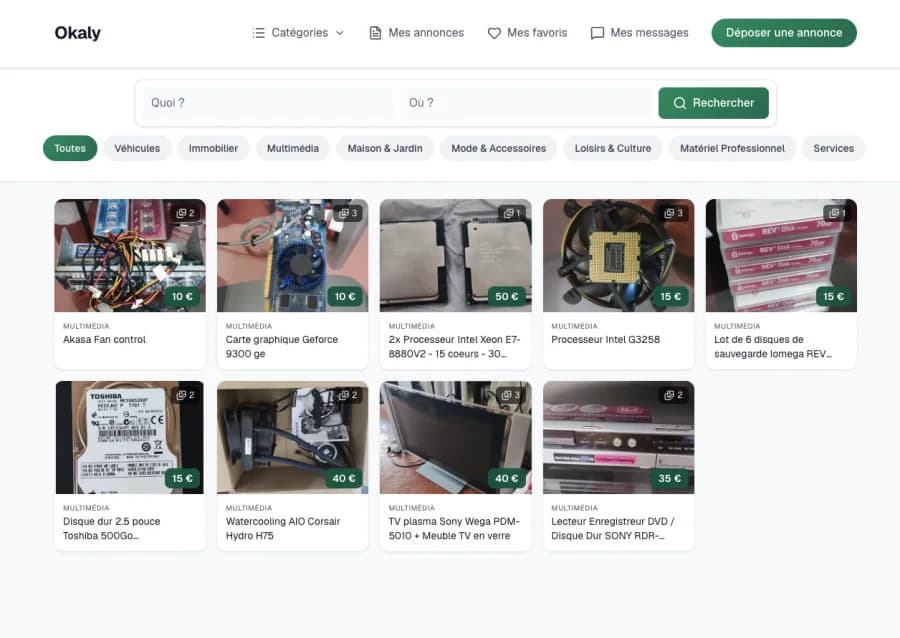Screen dimensions: 900x638
Task: Open the Processeur Intel G3258 photo
Action: pos(619,255)
